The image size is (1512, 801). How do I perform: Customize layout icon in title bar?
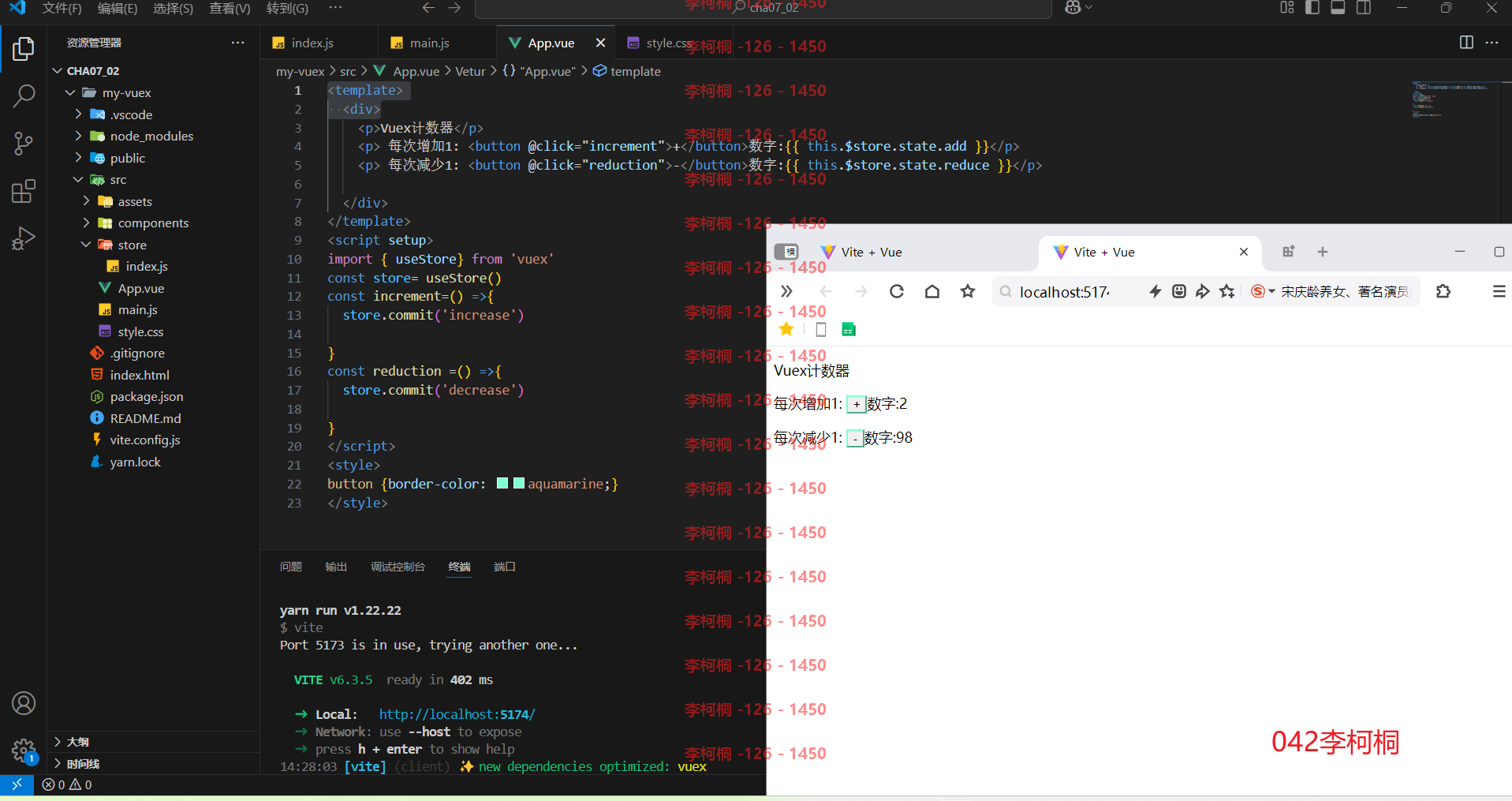[x=1287, y=8]
